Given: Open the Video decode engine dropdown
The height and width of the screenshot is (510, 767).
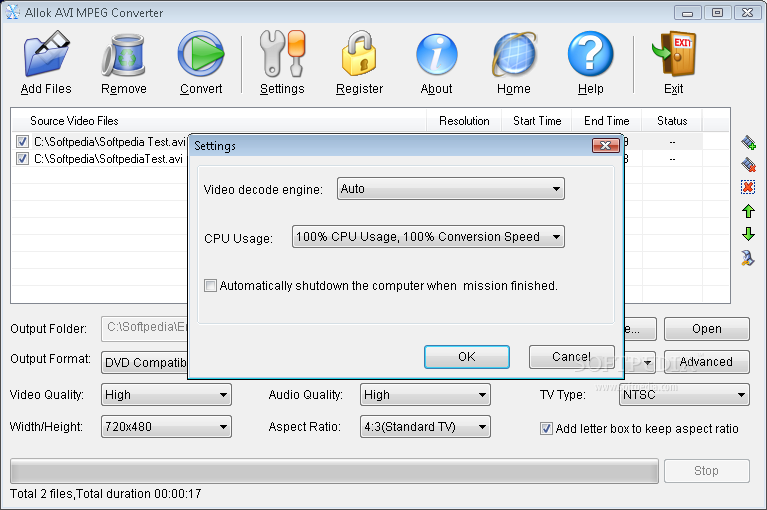Looking at the screenshot, I should [451, 189].
